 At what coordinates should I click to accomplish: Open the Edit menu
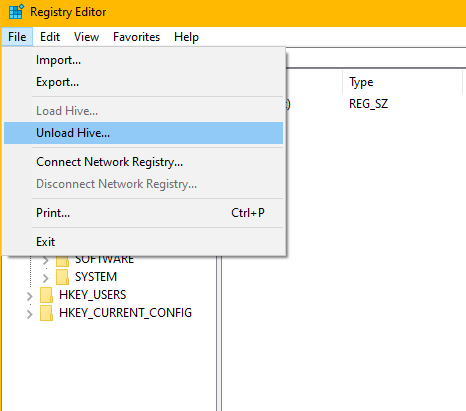(x=50, y=37)
